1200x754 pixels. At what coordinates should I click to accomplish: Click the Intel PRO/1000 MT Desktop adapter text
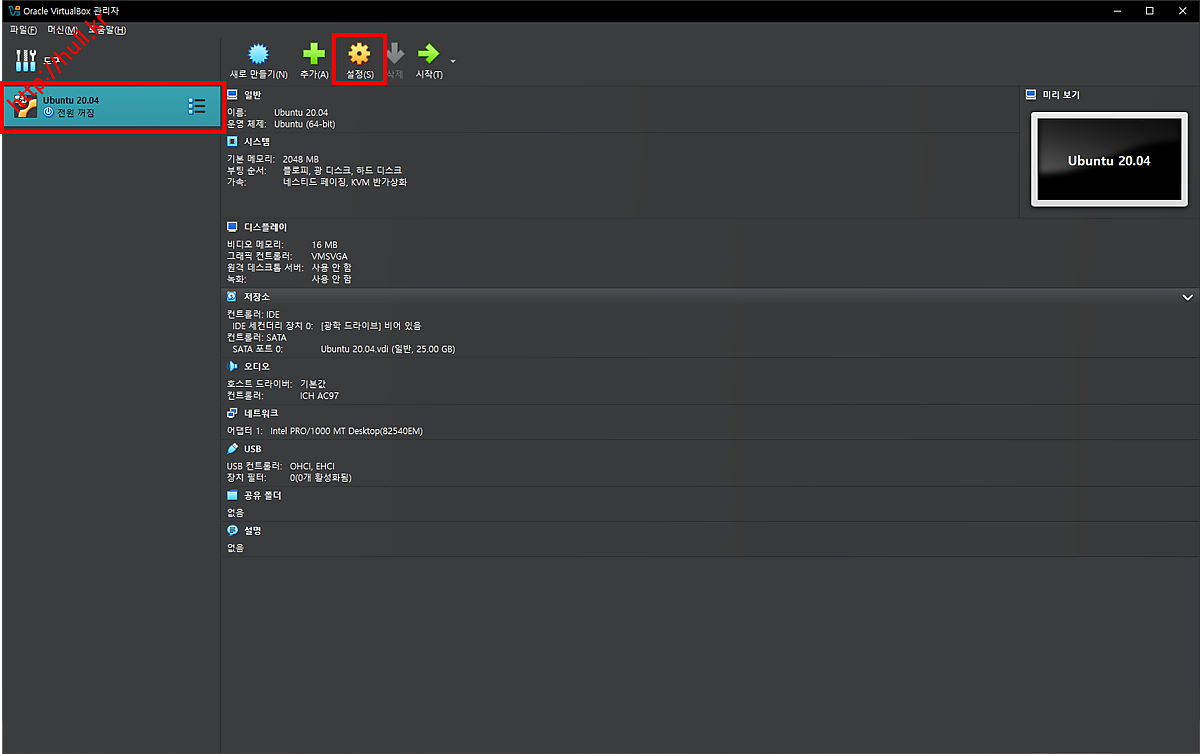click(347, 431)
